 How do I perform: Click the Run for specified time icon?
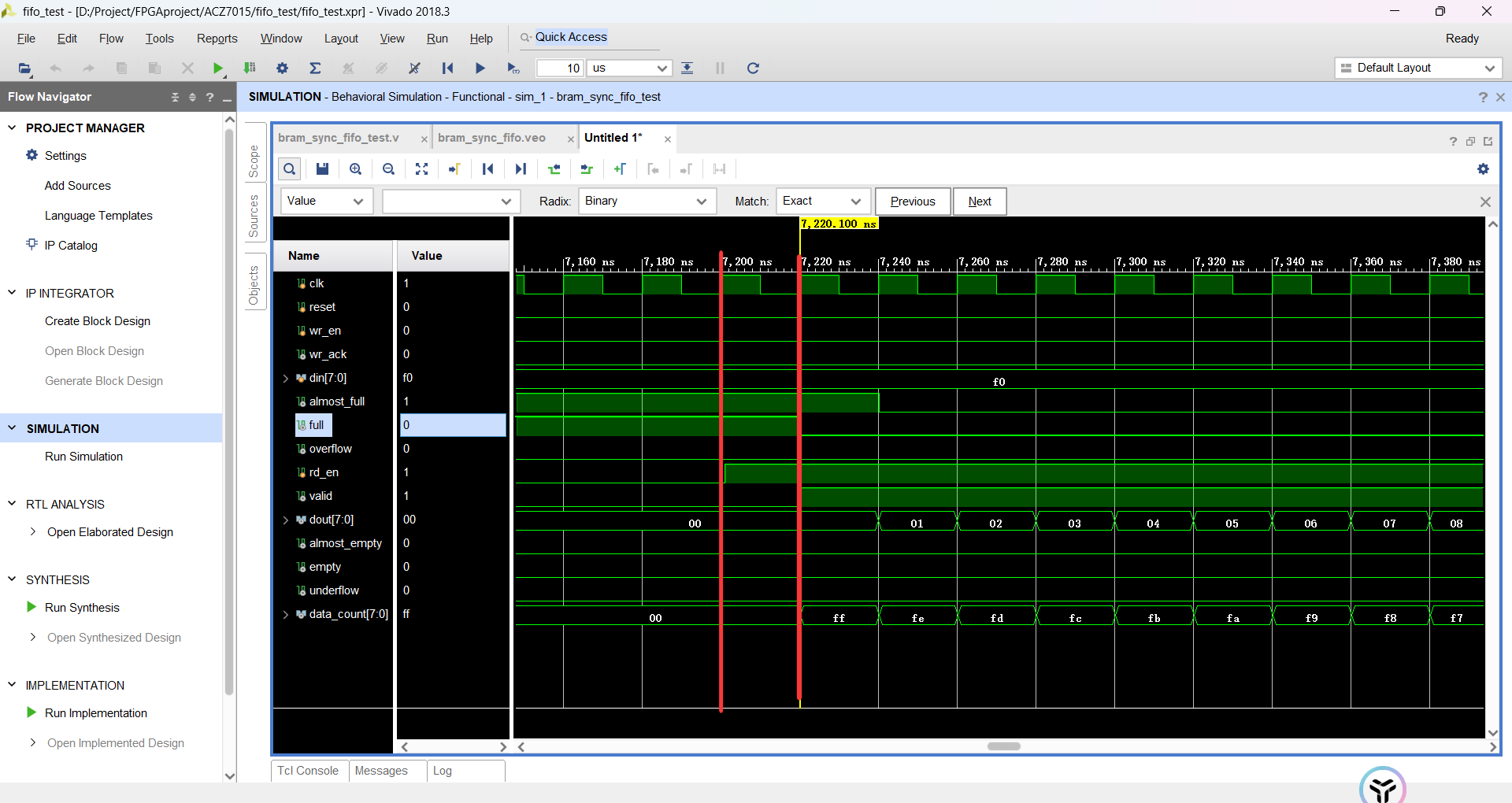[x=513, y=68]
